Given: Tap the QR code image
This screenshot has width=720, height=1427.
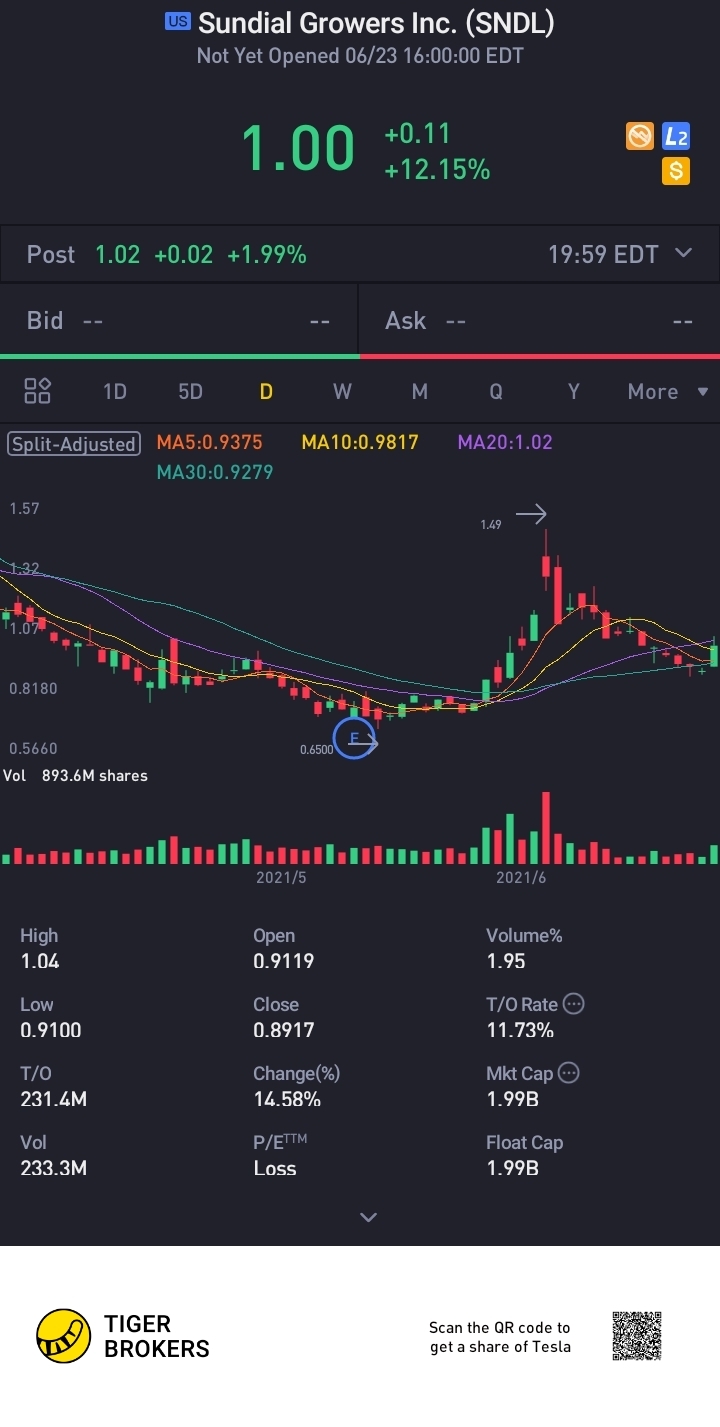Looking at the screenshot, I should click(637, 1336).
